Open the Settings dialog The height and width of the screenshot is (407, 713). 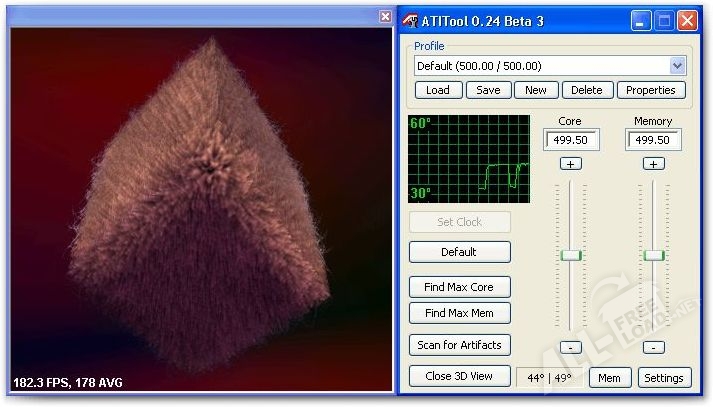[663, 377]
